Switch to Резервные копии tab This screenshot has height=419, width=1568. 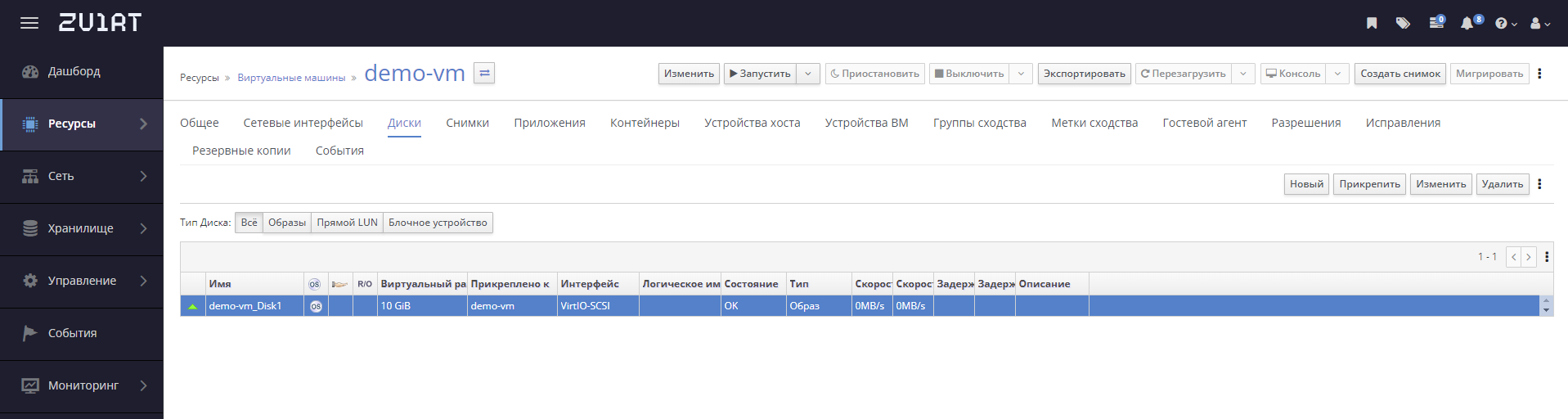[241, 151]
